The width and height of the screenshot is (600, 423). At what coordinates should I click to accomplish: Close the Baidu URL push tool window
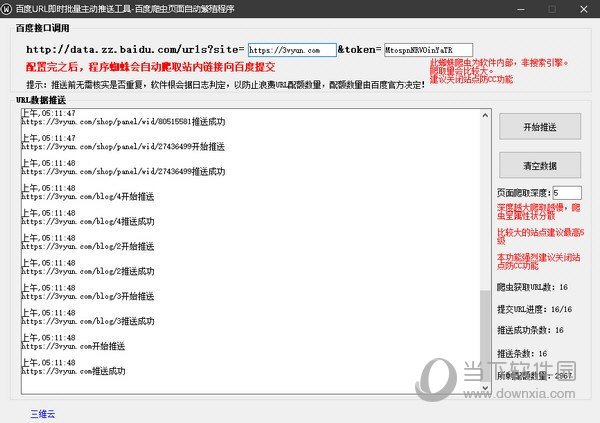(x=584, y=9)
